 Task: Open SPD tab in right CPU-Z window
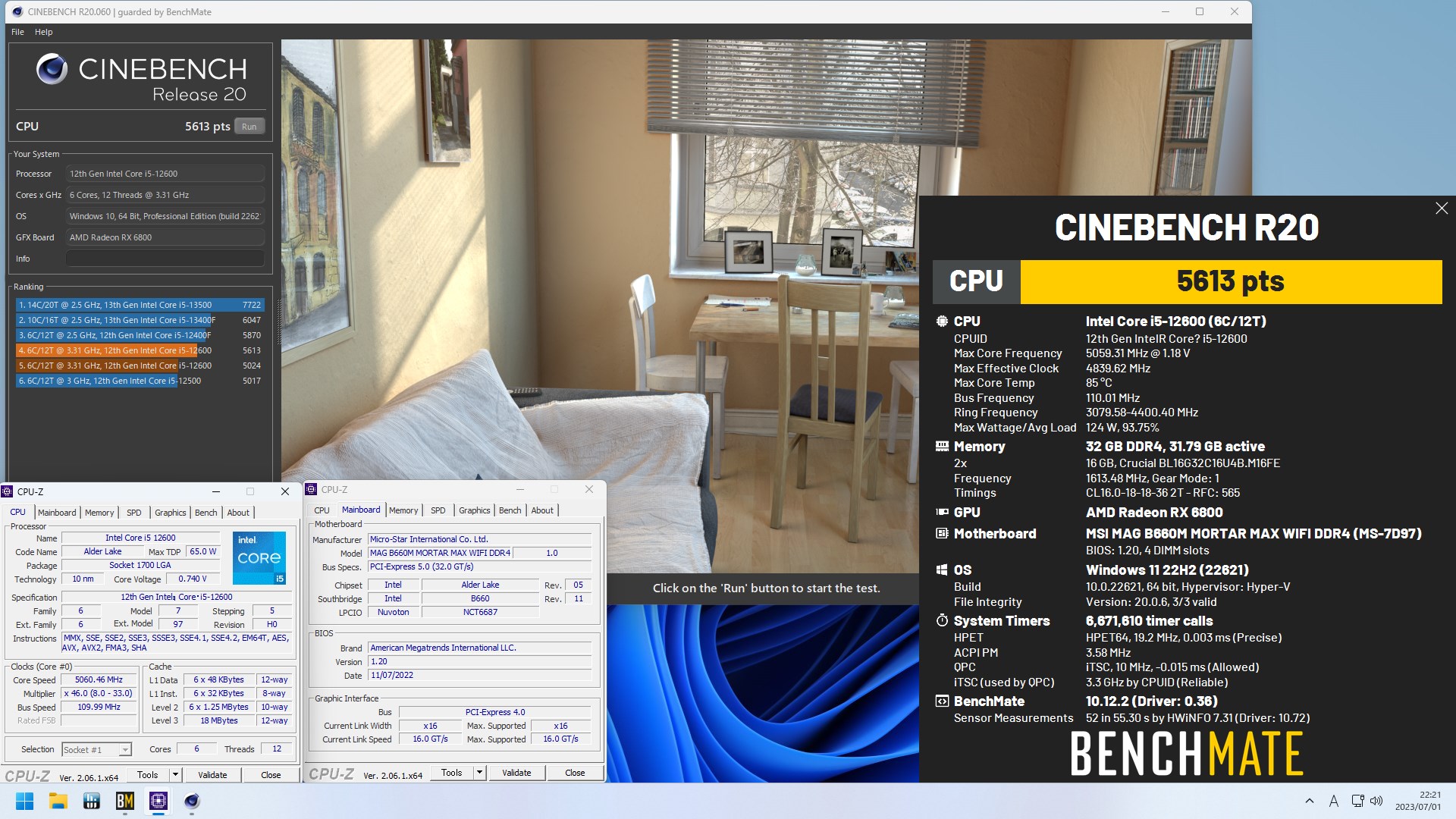point(438,510)
